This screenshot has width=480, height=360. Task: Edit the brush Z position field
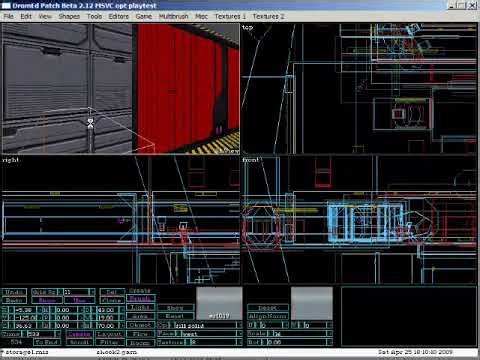[25, 326]
